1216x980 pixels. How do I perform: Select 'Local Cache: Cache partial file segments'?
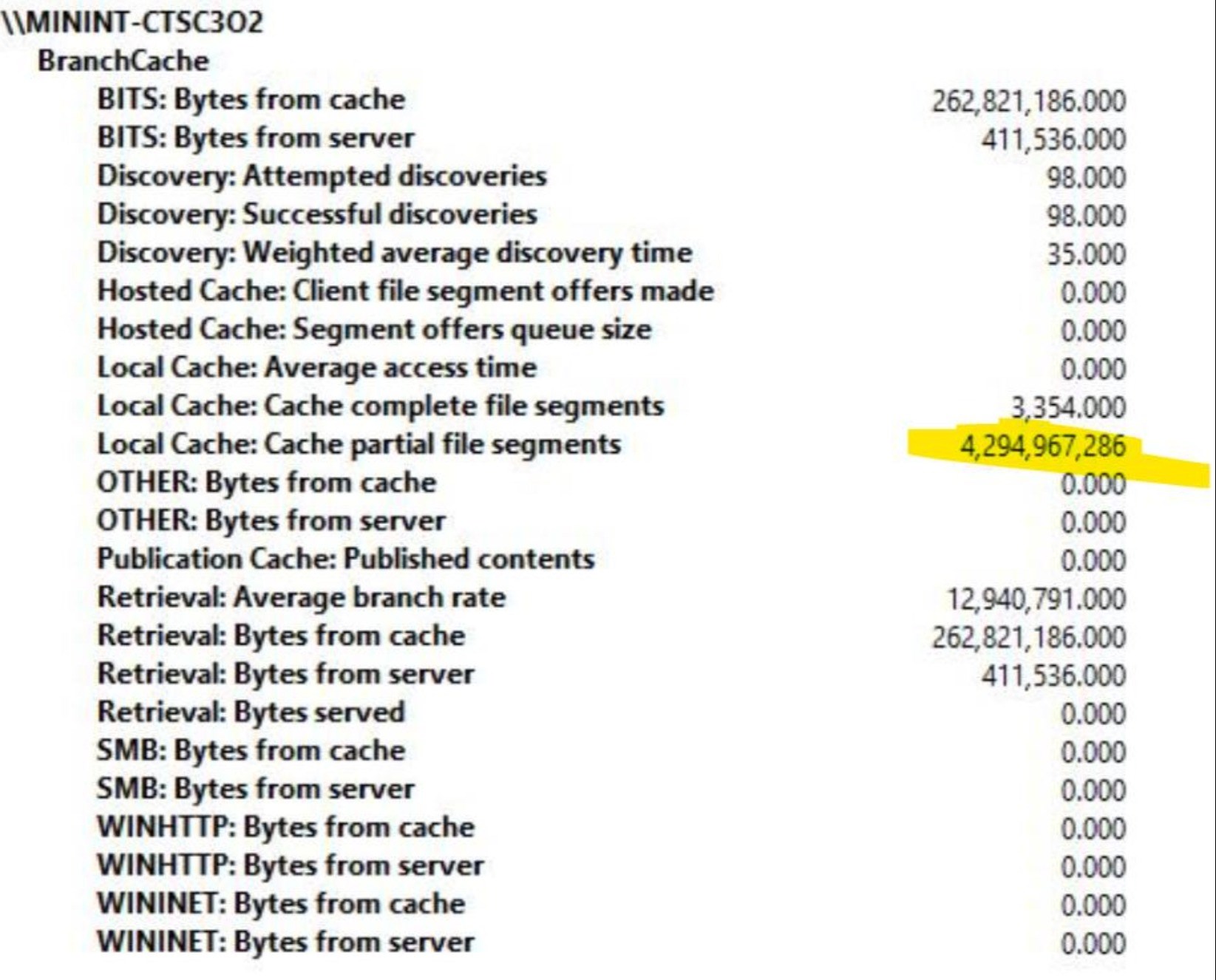point(359,444)
